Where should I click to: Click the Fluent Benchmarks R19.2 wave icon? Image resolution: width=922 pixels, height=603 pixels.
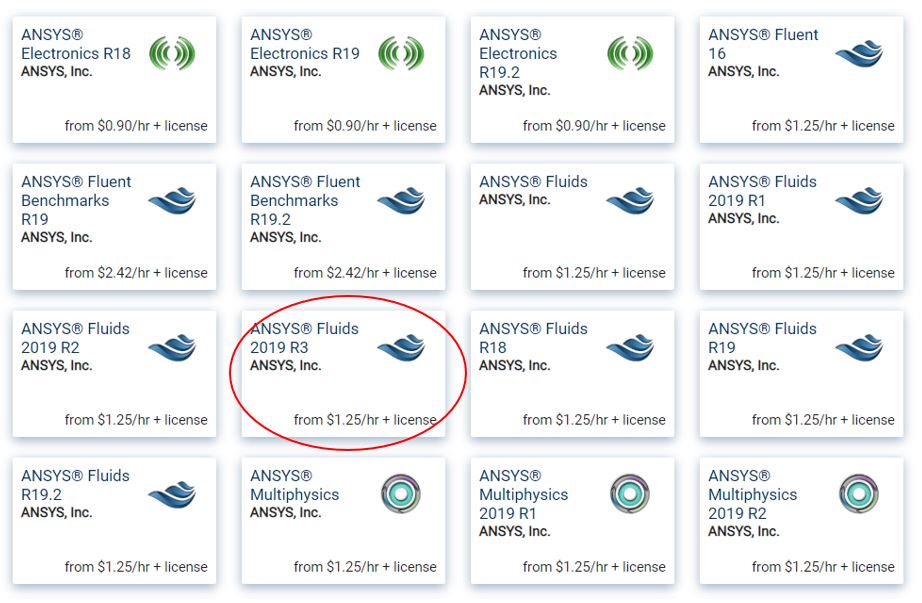point(401,201)
